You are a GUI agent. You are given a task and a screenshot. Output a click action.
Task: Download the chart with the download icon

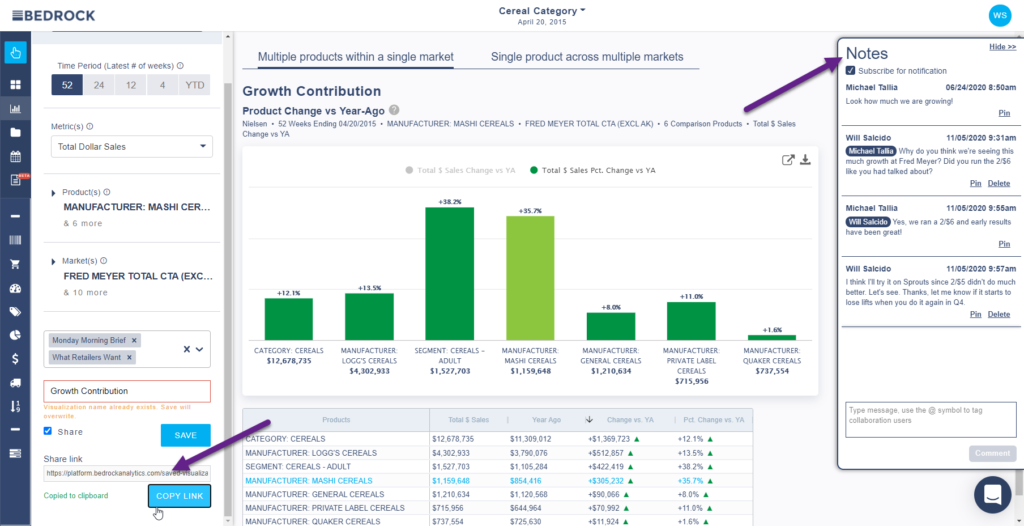click(x=805, y=159)
